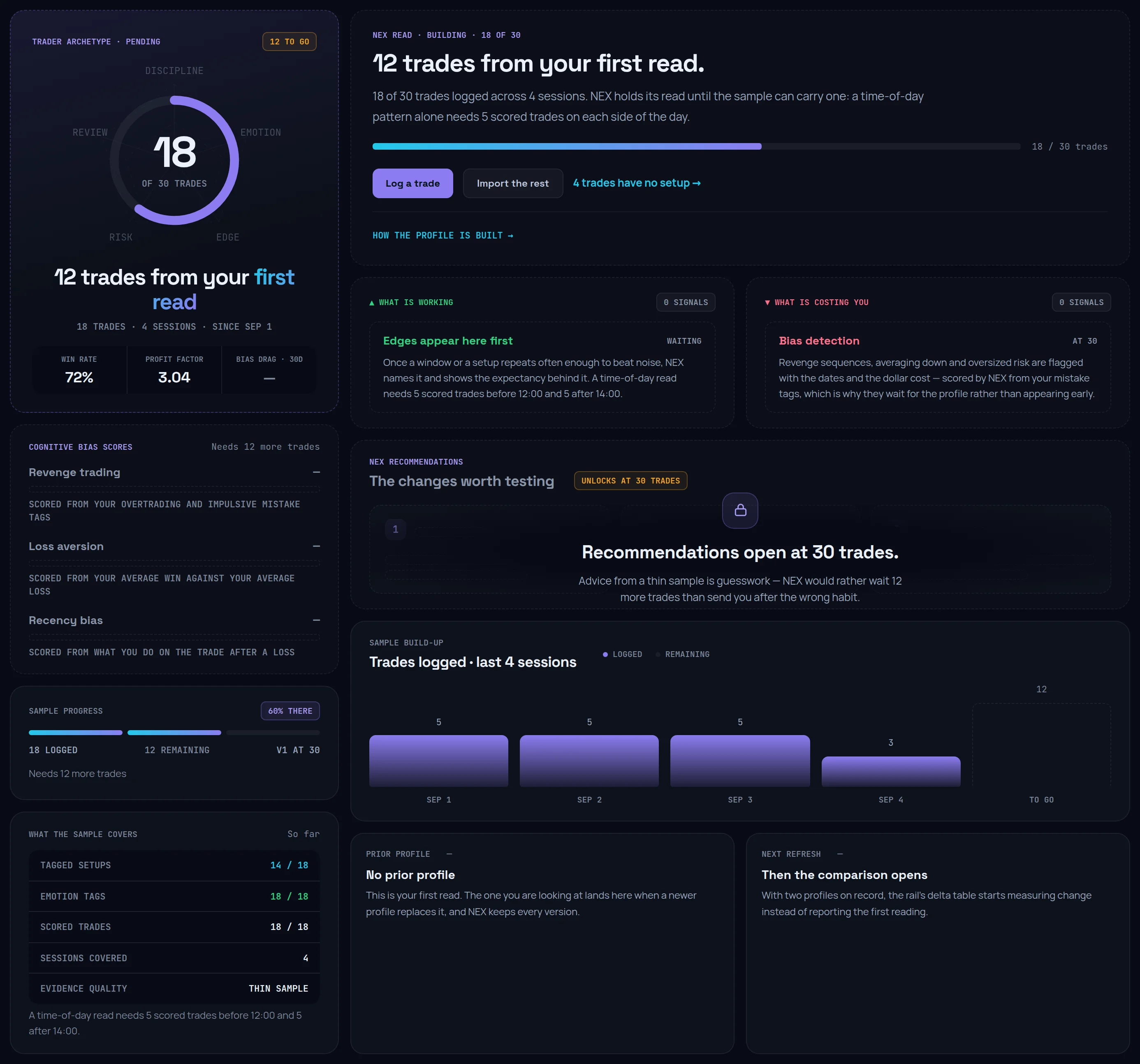Click the No prior profile heading

pyautogui.click(x=410, y=875)
